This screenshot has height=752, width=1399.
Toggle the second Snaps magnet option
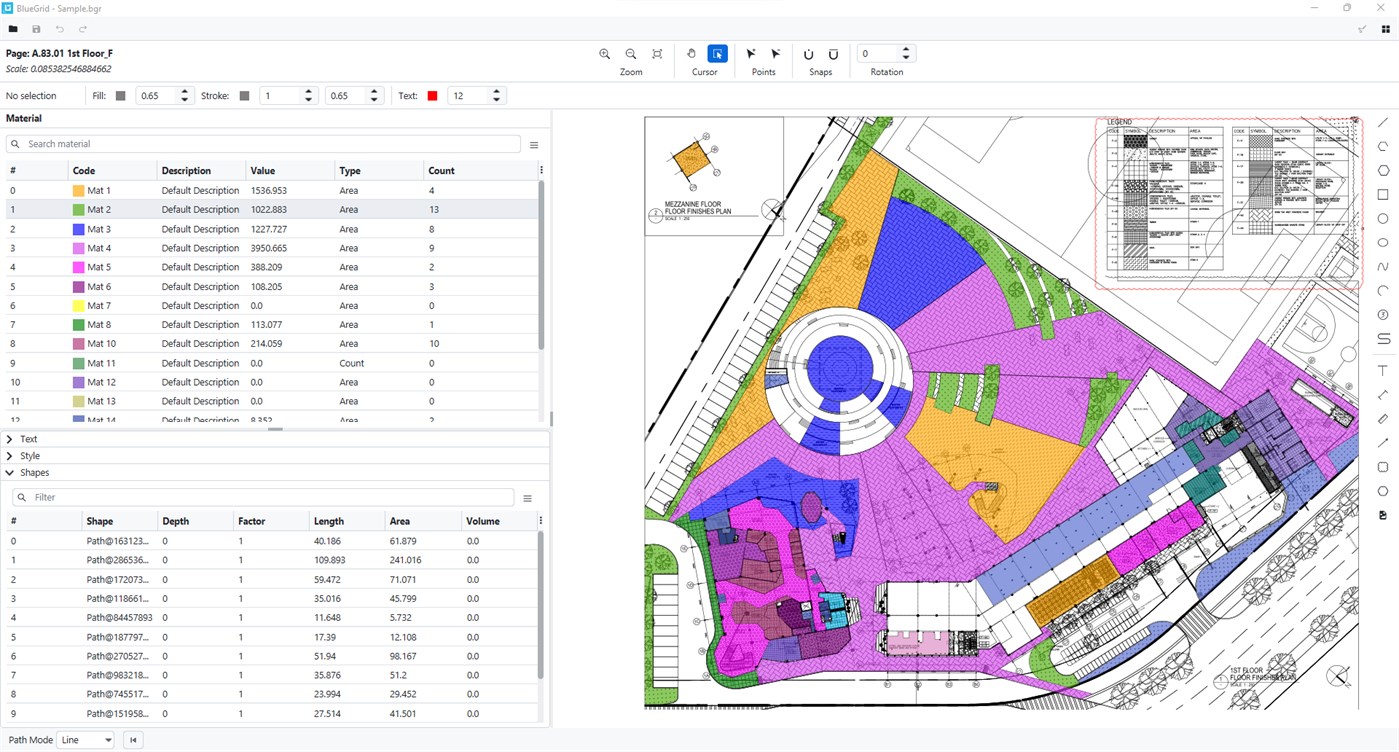pyautogui.click(x=833, y=54)
